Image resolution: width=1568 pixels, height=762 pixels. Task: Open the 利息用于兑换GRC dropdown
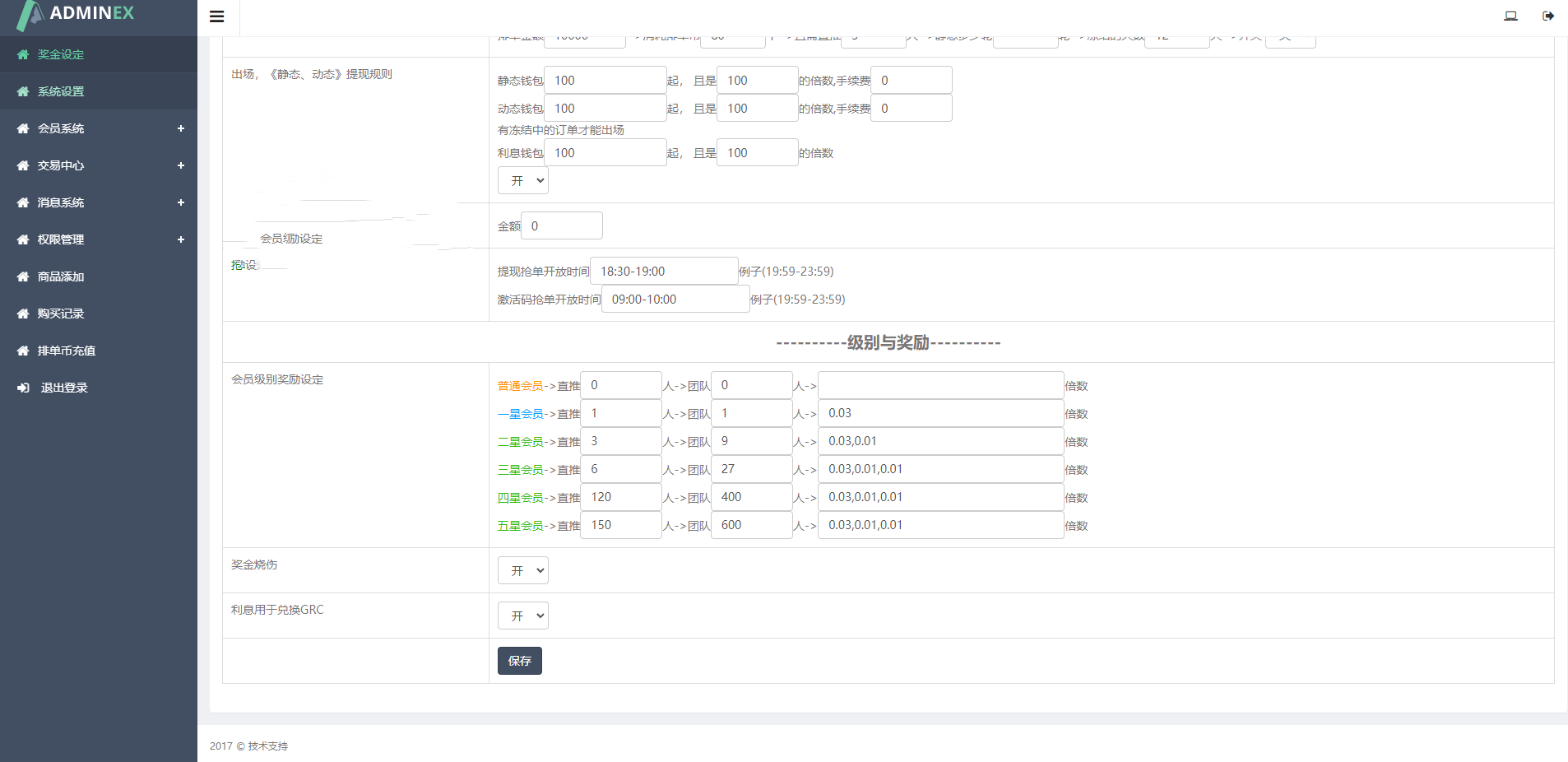pyautogui.click(x=522, y=616)
